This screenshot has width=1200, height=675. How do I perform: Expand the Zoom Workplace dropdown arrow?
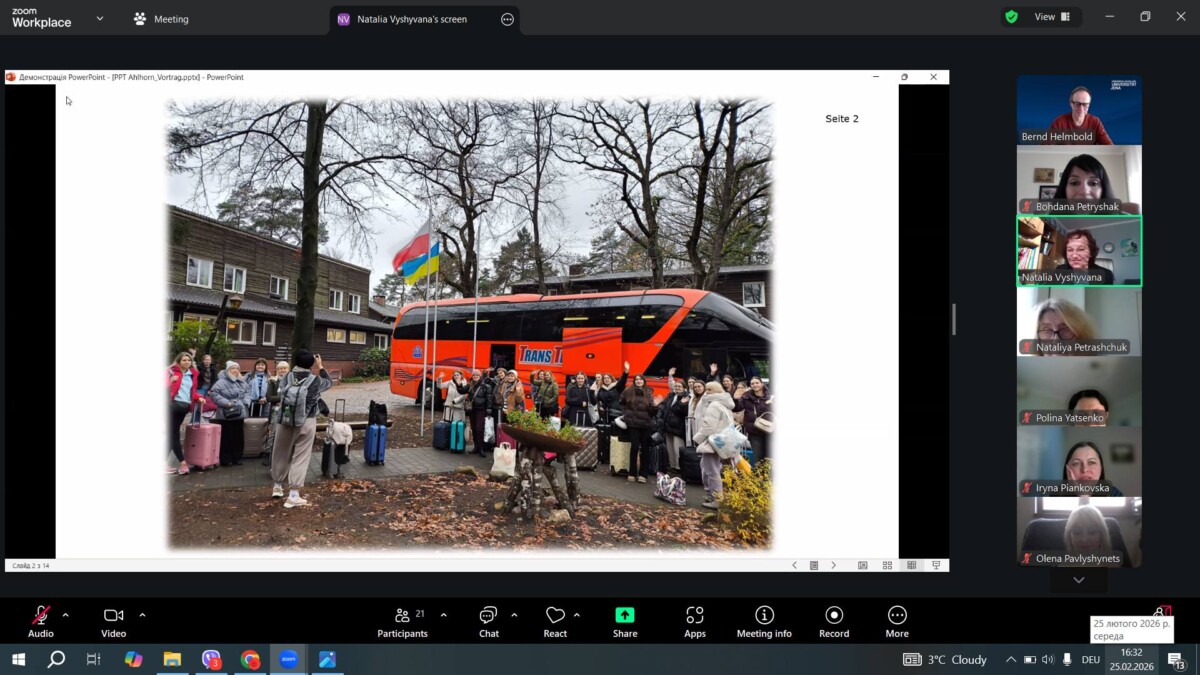[x=100, y=18]
